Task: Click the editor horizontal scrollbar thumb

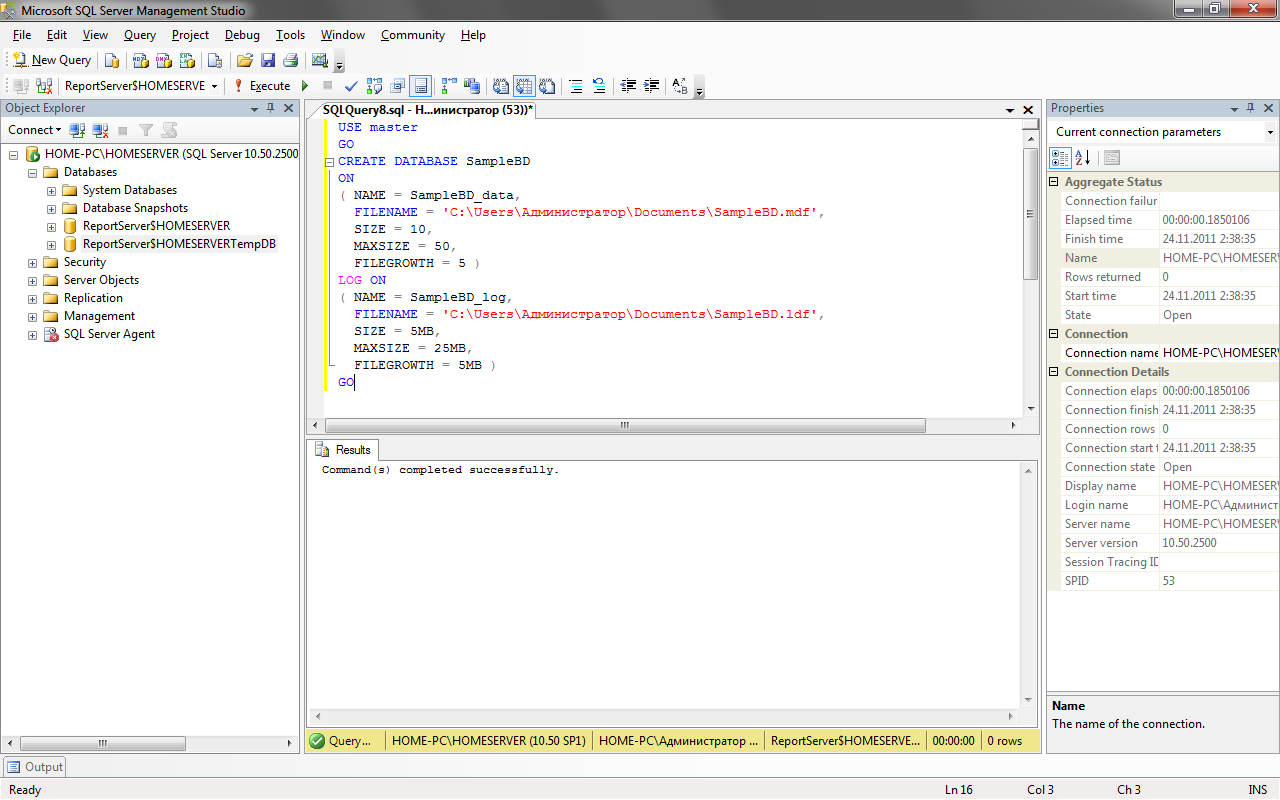Action: pyautogui.click(x=624, y=425)
